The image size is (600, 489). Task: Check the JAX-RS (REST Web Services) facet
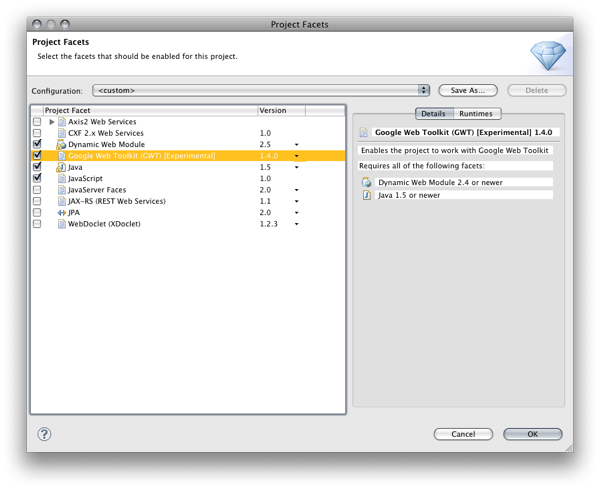pyautogui.click(x=37, y=201)
